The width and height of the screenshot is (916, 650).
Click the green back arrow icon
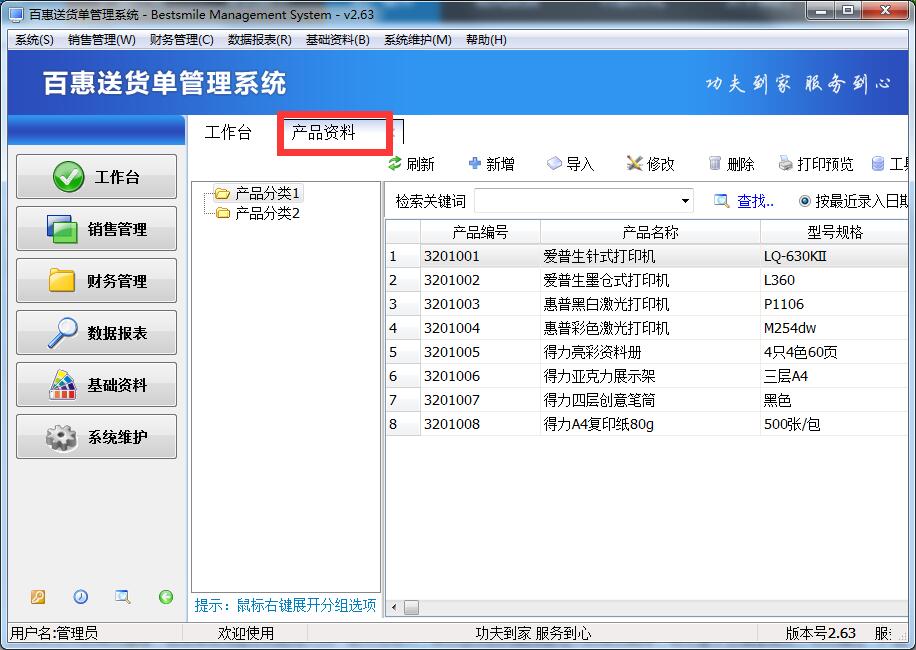[166, 597]
